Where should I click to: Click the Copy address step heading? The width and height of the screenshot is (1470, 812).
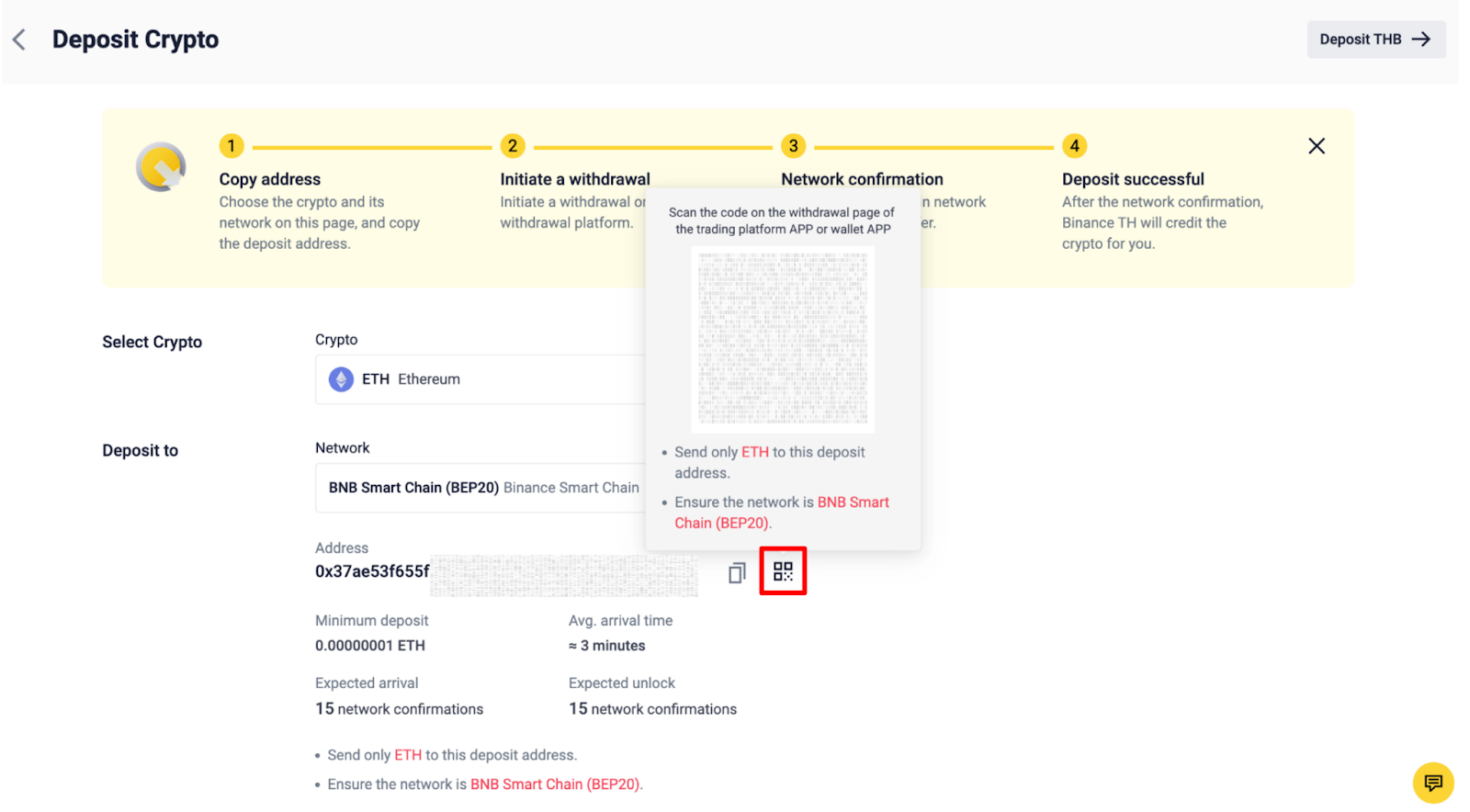[269, 179]
